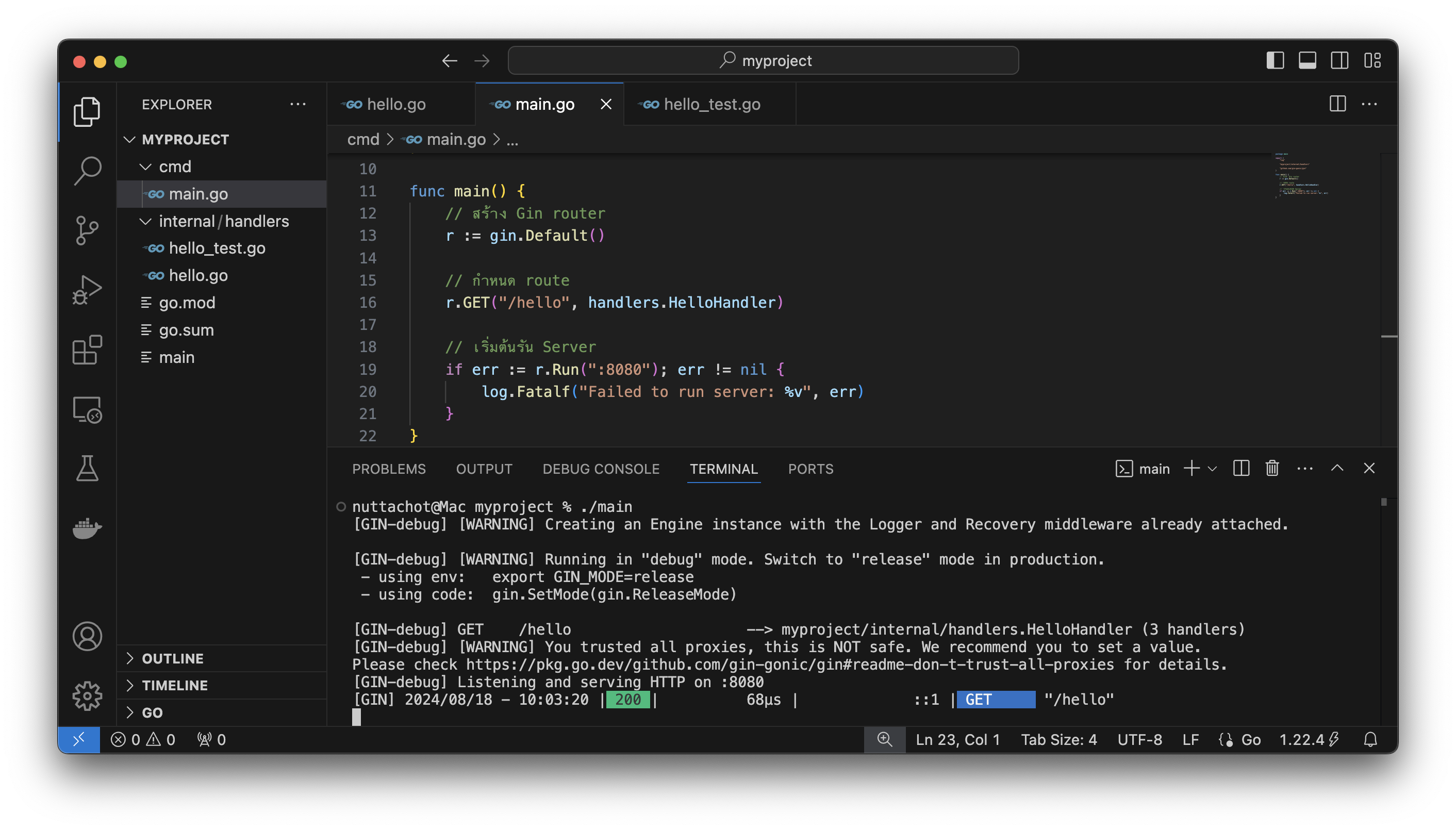
Task: Kill the terminal with the trash icon
Action: point(1272,468)
